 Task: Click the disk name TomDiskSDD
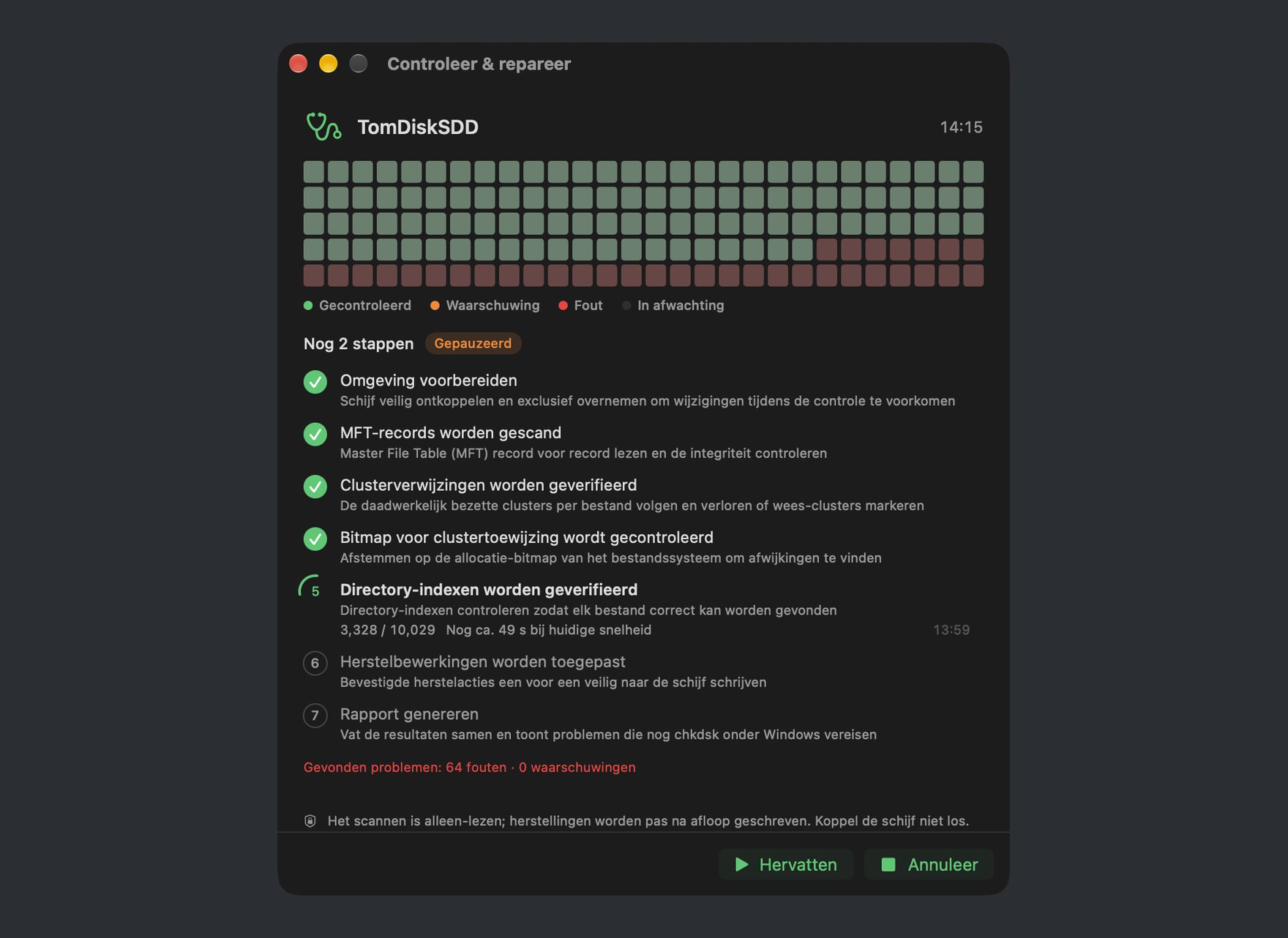click(418, 127)
